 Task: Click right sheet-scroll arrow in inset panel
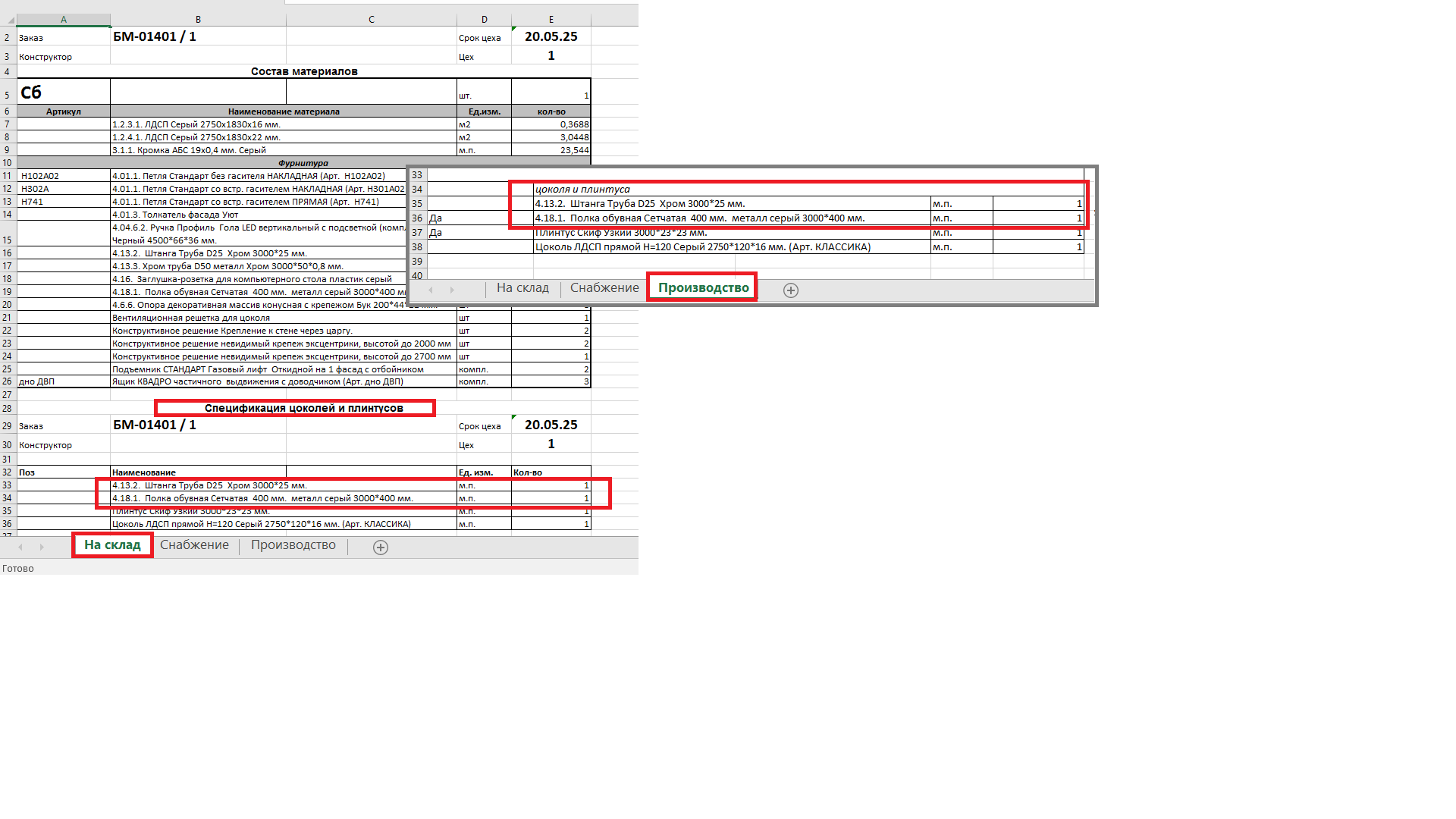452,290
